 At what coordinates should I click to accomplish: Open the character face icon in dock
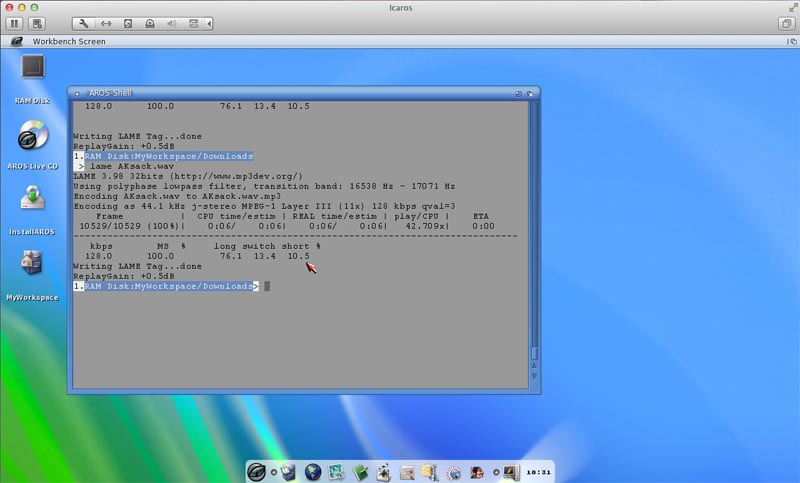coord(477,472)
